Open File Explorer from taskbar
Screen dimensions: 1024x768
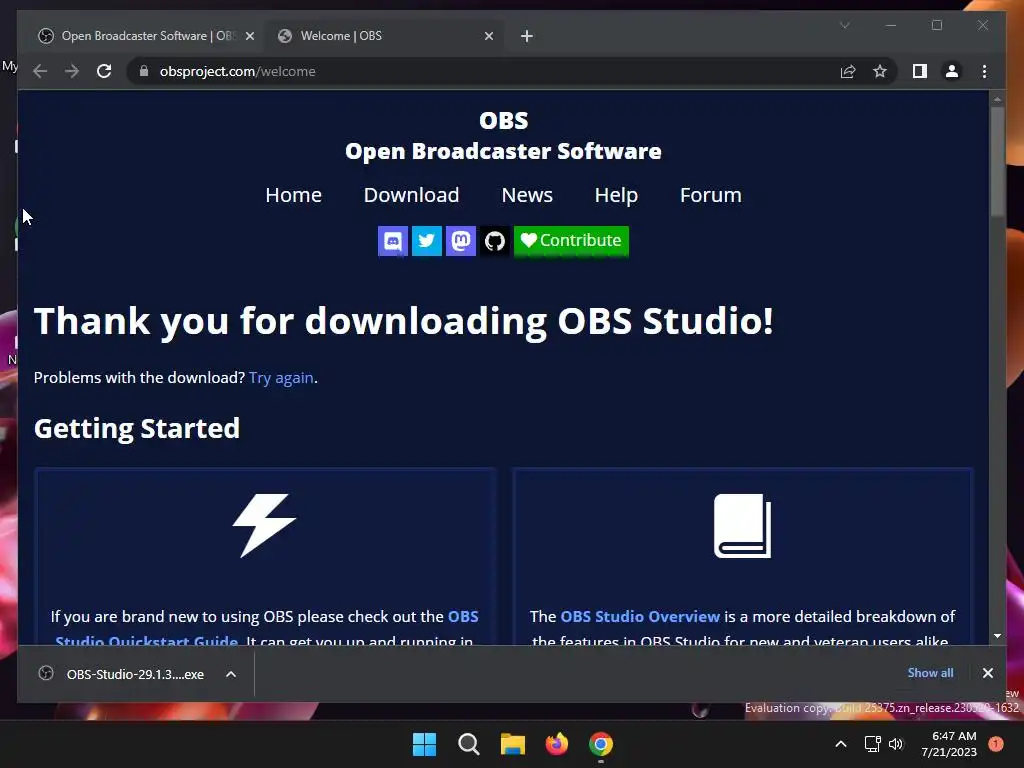513,744
